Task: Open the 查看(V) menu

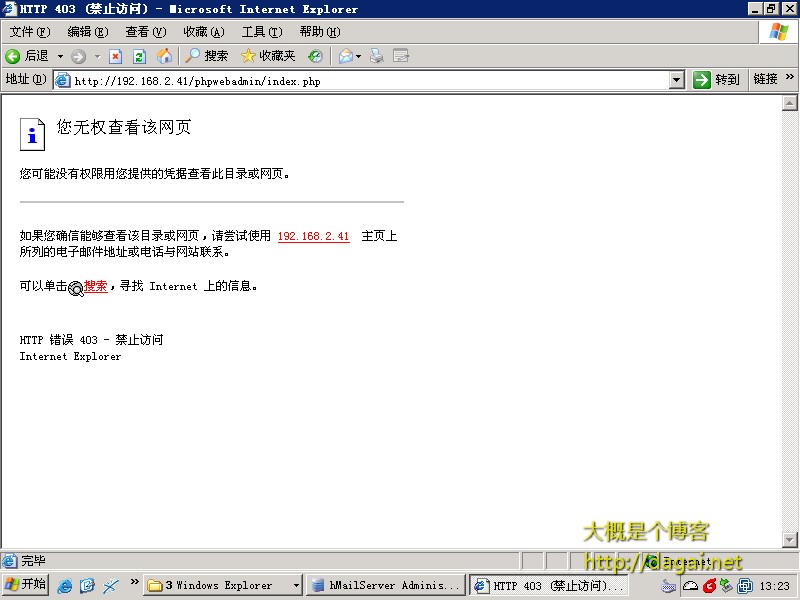Action: 146,32
